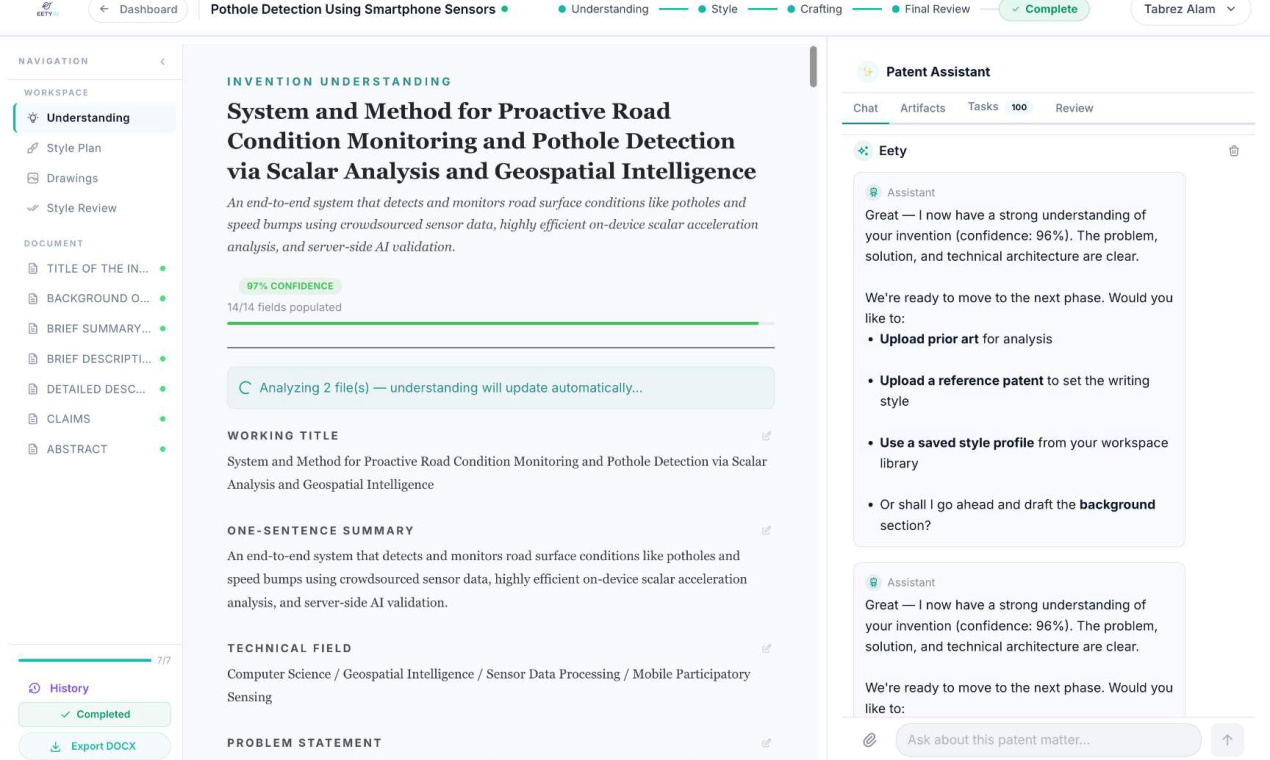1270x760 pixels.
Task: Click the send message arrow button
Action: 1227,740
